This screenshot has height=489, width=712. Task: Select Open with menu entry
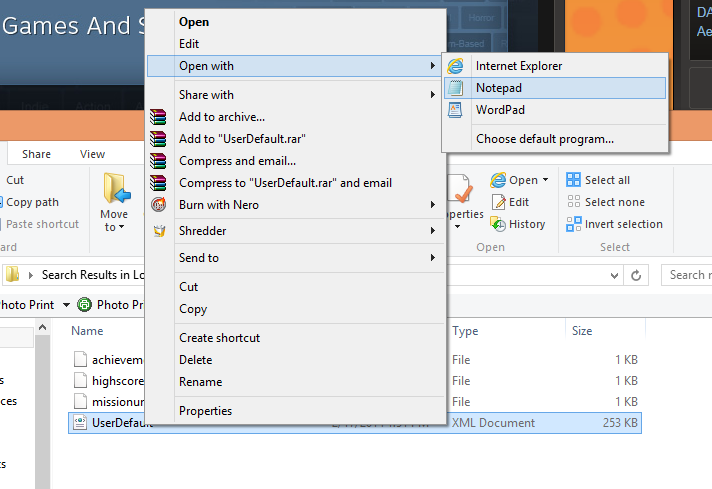[293, 66]
